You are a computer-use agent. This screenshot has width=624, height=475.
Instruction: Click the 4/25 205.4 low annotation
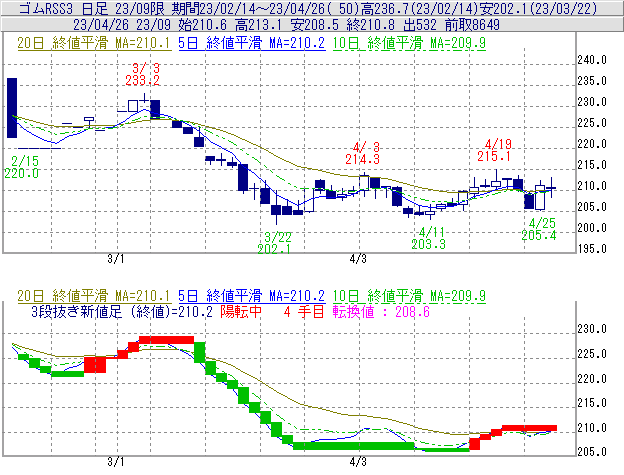tap(539, 229)
